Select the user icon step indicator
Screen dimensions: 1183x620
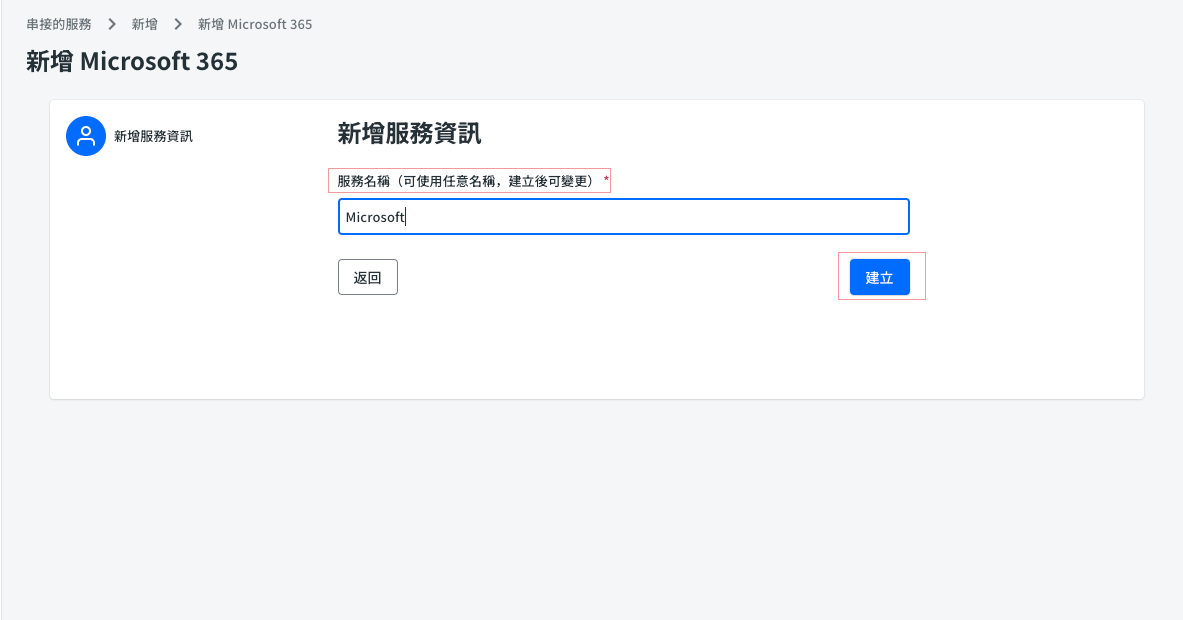(86, 136)
